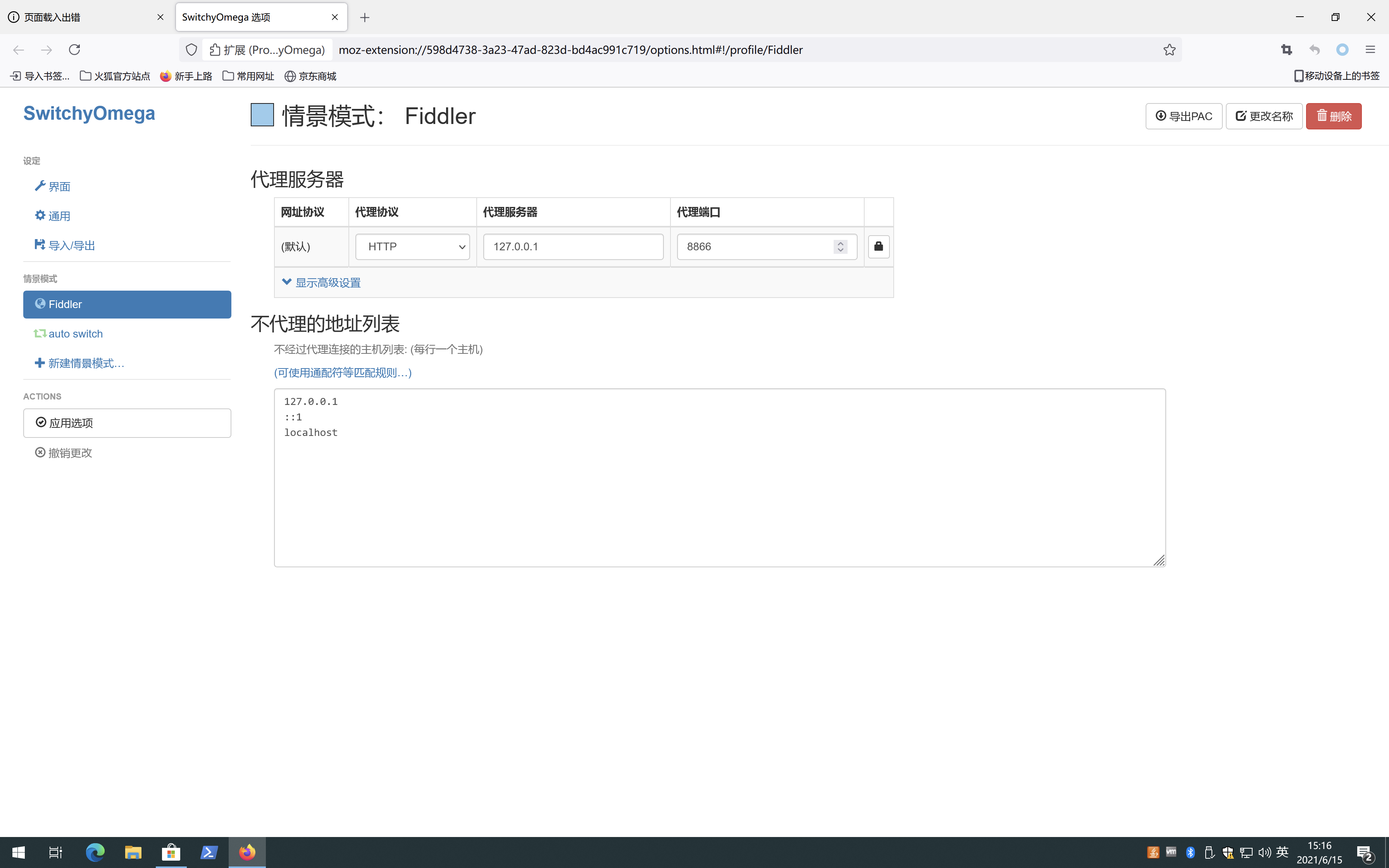Screen dimensions: 1389x868
Task: Open a new browser tab
Action: [364, 17]
